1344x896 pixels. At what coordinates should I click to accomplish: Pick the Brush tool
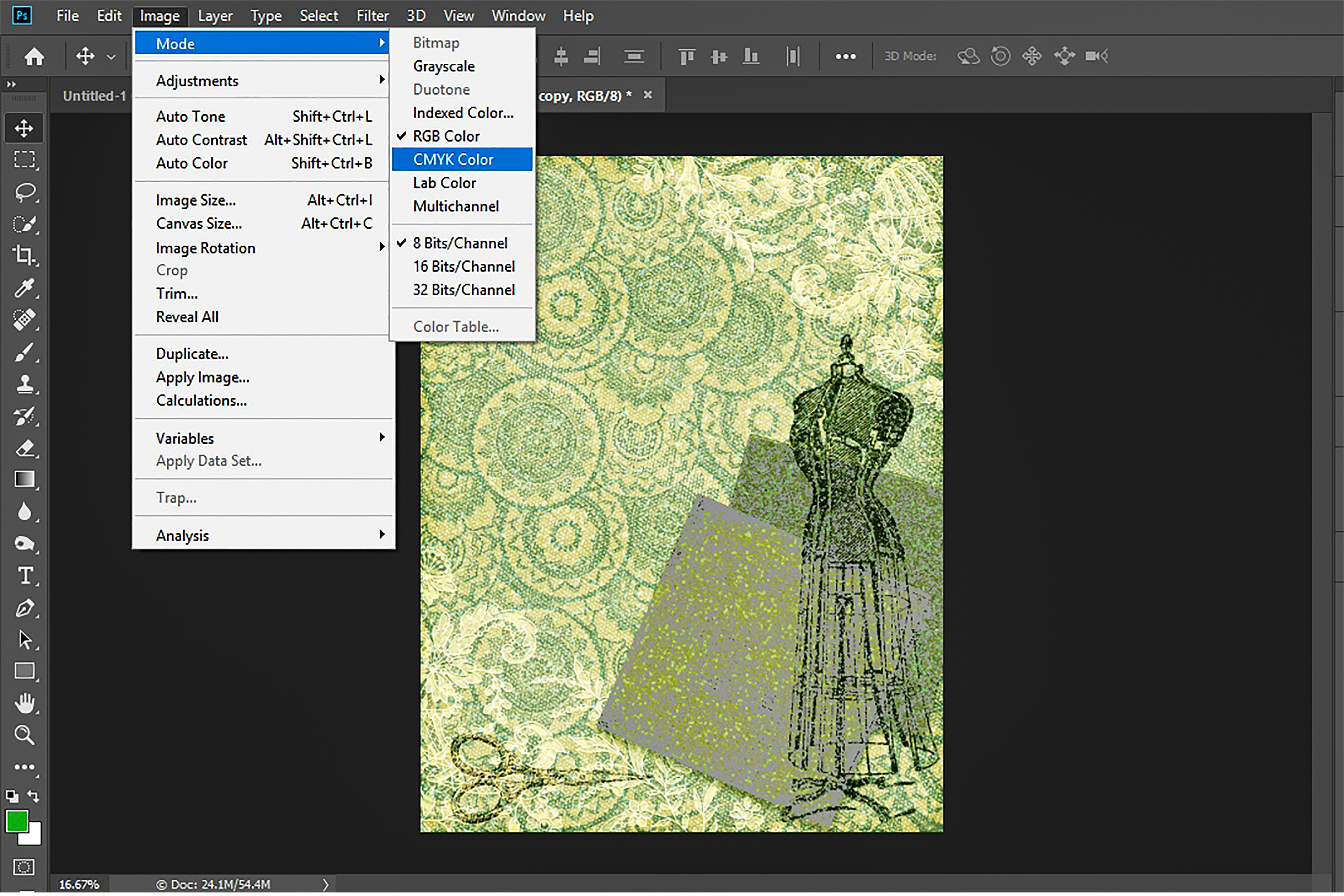[24, 353]
